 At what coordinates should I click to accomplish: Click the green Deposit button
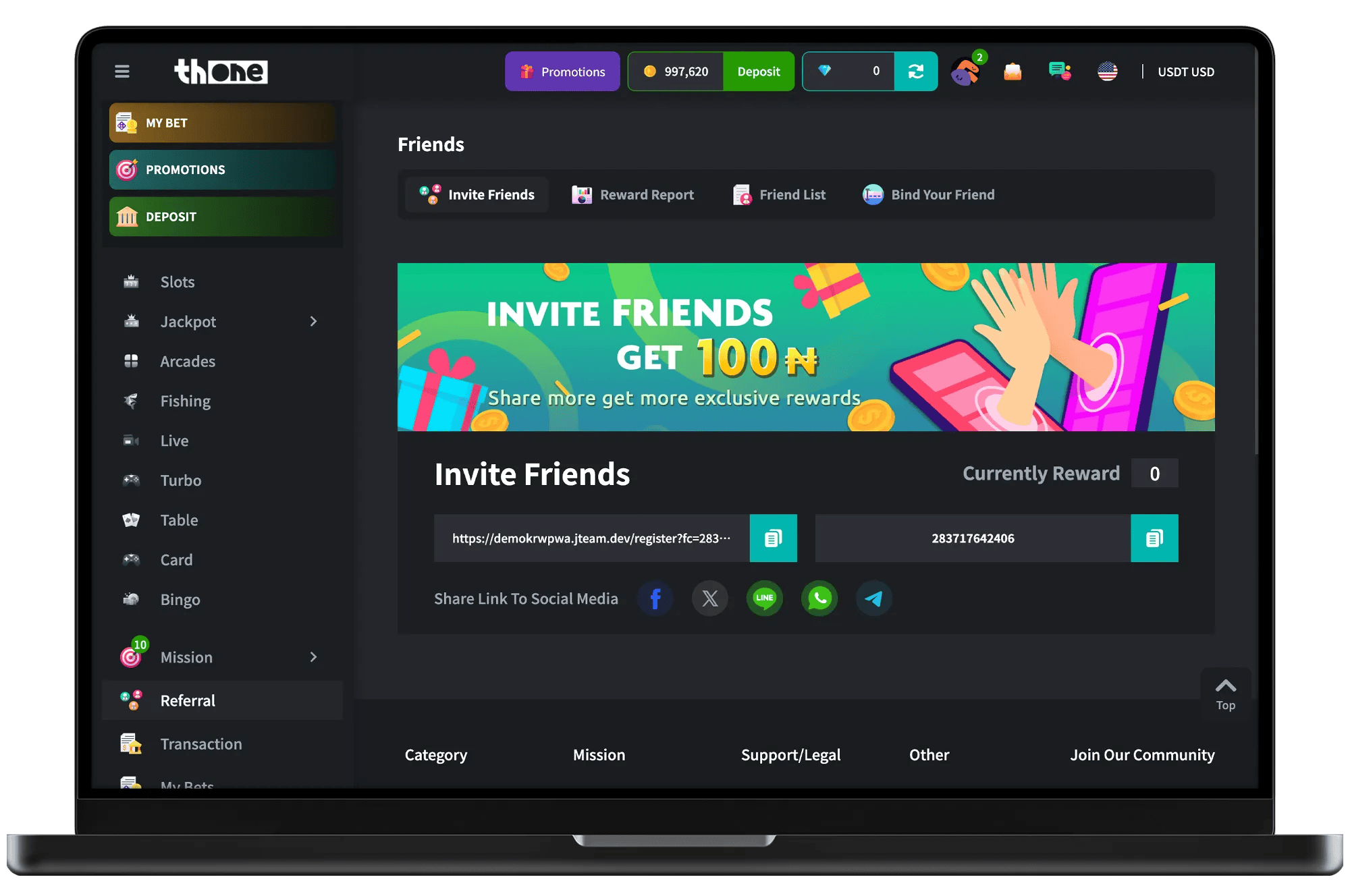(759, 72)
